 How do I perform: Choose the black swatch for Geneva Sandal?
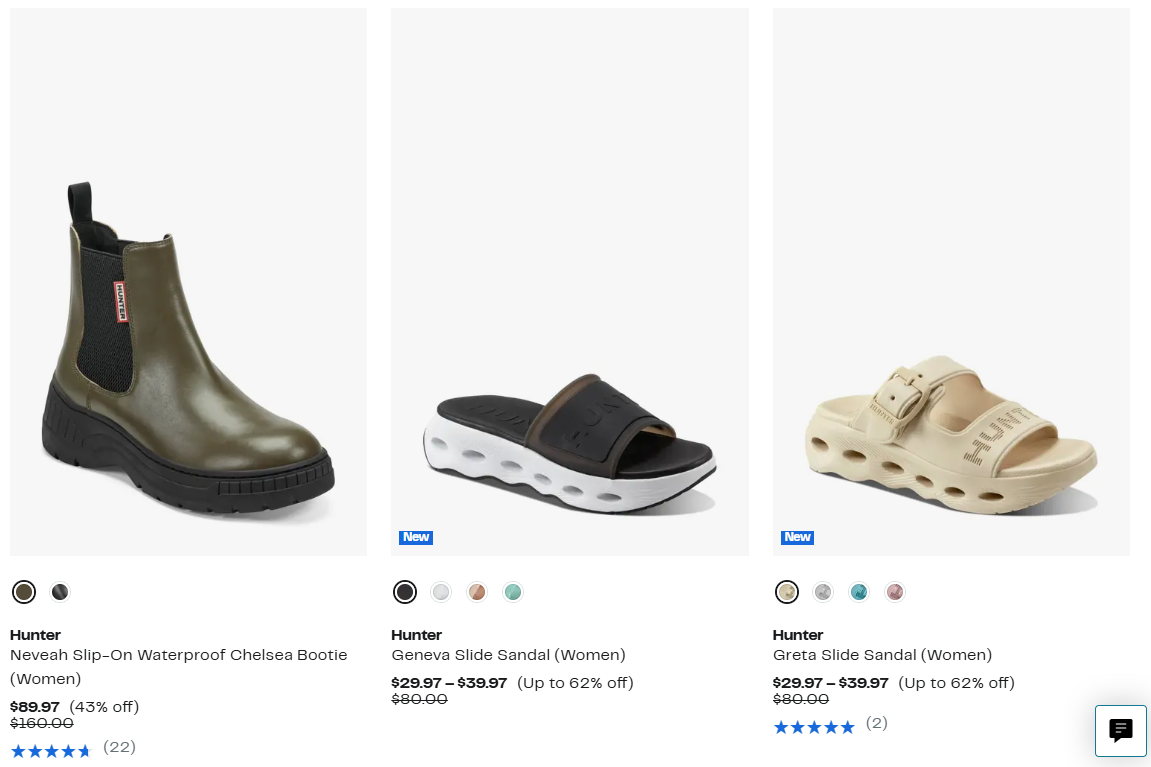[x=405, y=592]
